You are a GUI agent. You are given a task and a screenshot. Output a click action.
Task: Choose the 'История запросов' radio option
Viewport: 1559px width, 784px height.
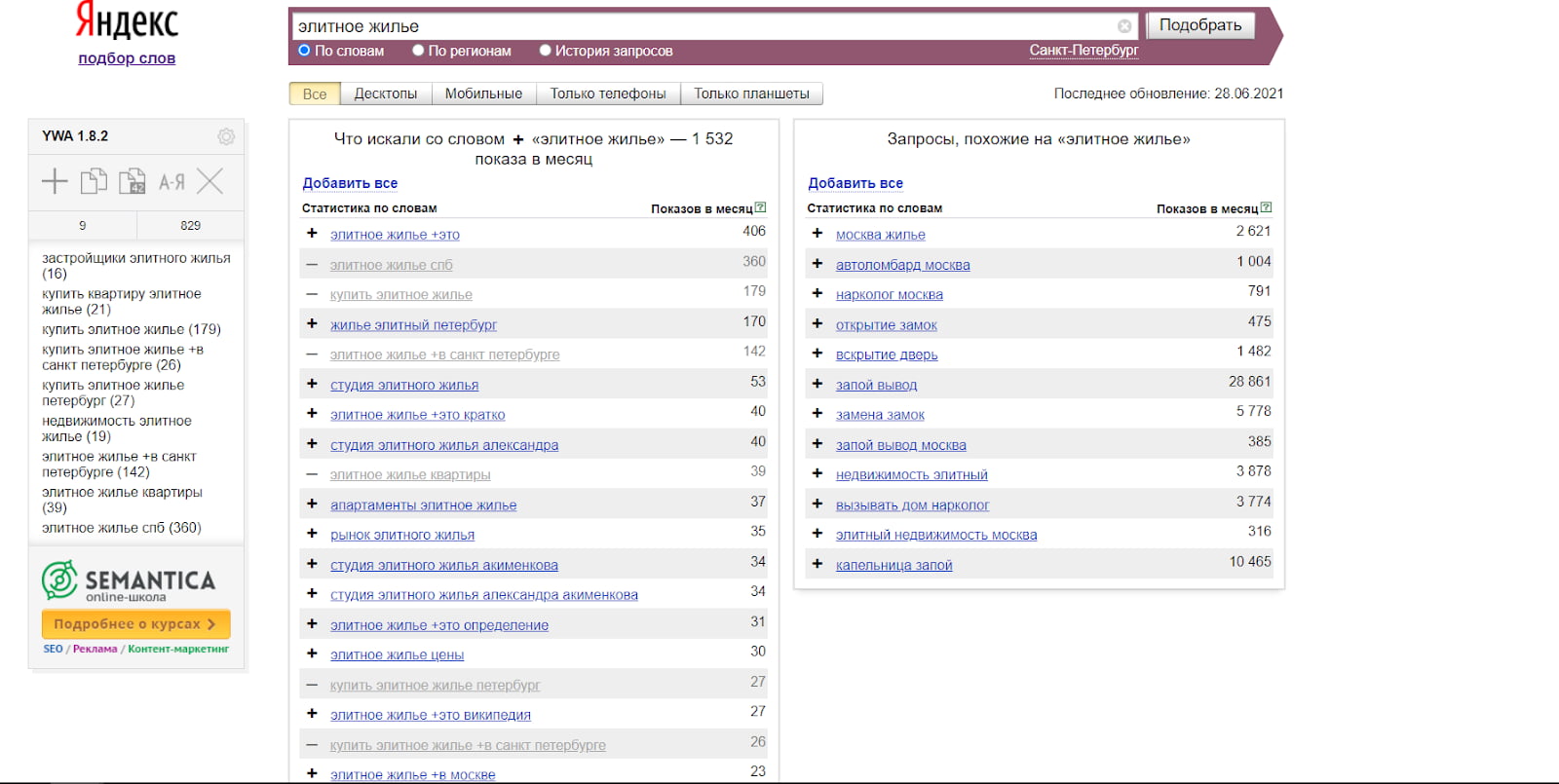[545, 51]
